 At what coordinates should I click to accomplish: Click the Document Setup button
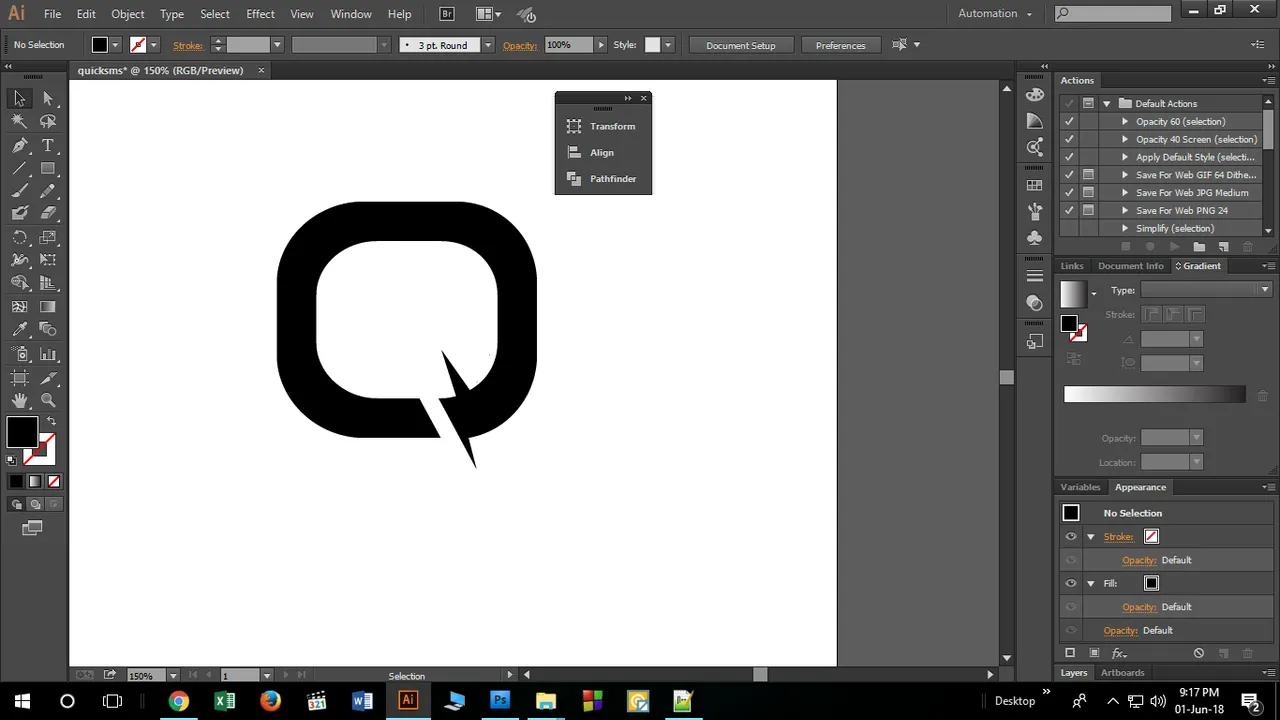pos(740,45)
